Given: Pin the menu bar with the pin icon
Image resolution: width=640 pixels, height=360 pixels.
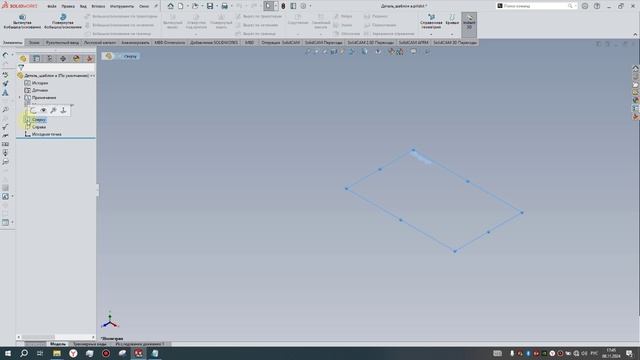Looking at the screenshot, I should click(156, 6).
